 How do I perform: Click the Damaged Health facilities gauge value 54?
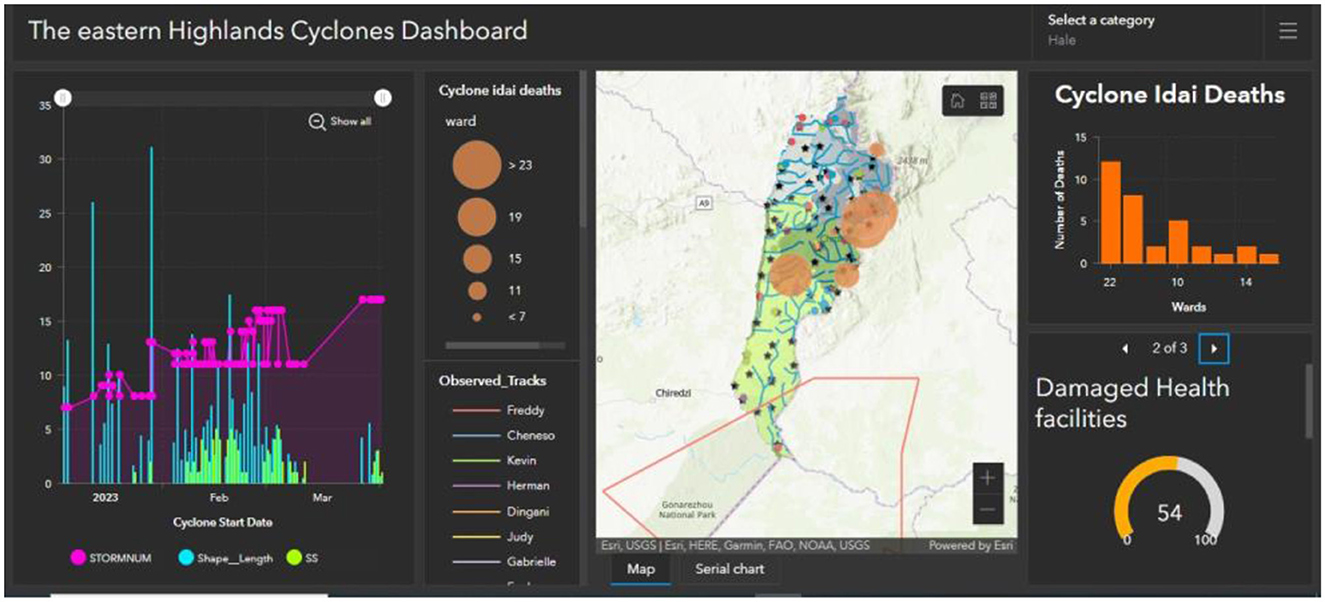pyautogui.click(x=1169, y=513)
